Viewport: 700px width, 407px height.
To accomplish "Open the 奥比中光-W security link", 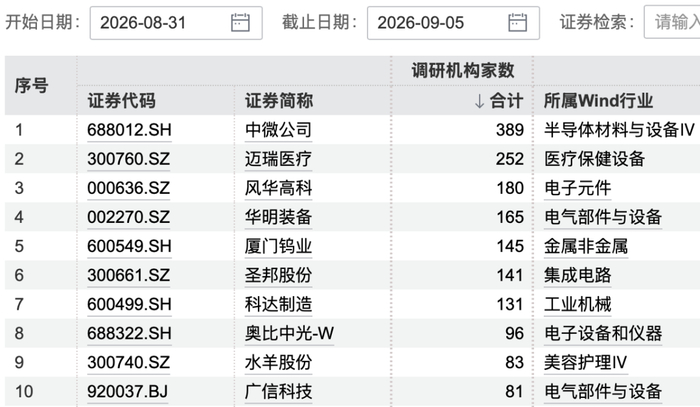I will (x=289, y=333).
